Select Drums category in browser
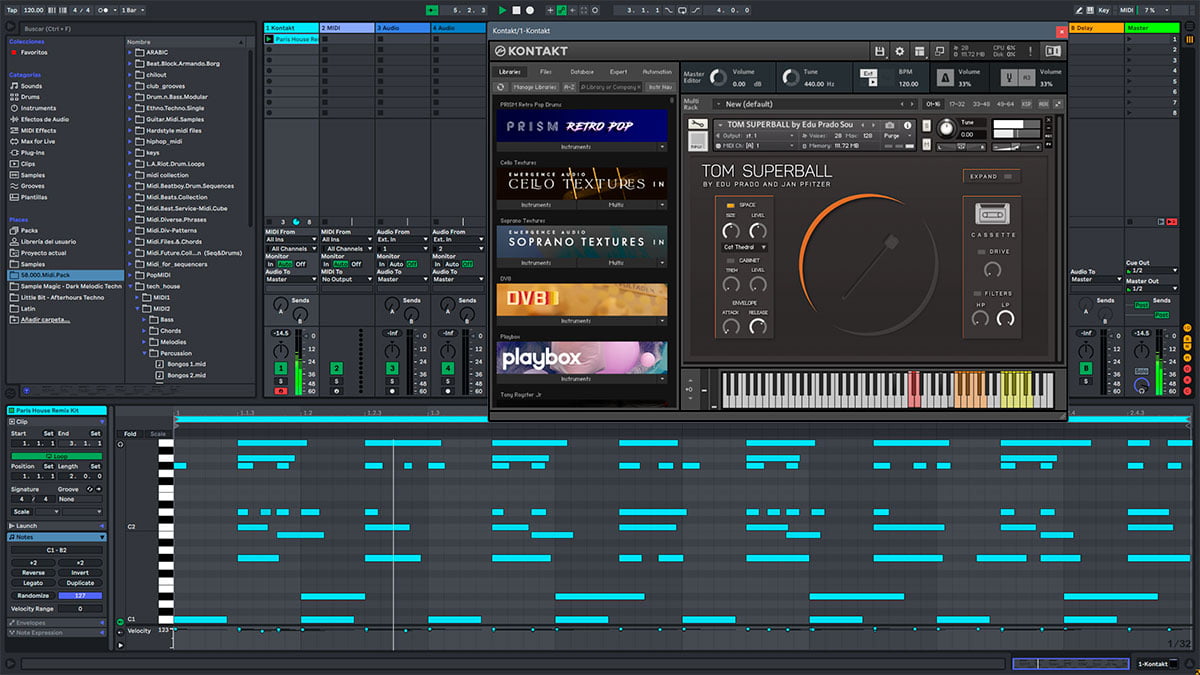The height and width of the screenshot is (675, 1200). (x=31, y=97)
